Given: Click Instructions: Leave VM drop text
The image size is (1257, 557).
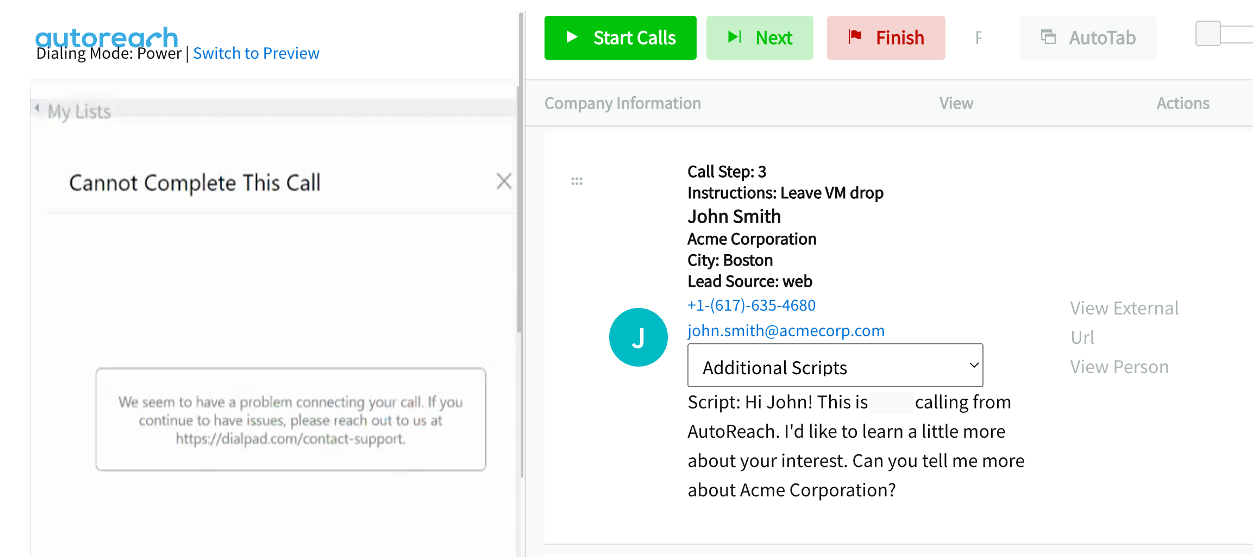Looking at the screenshot, I should coord(785,193).
